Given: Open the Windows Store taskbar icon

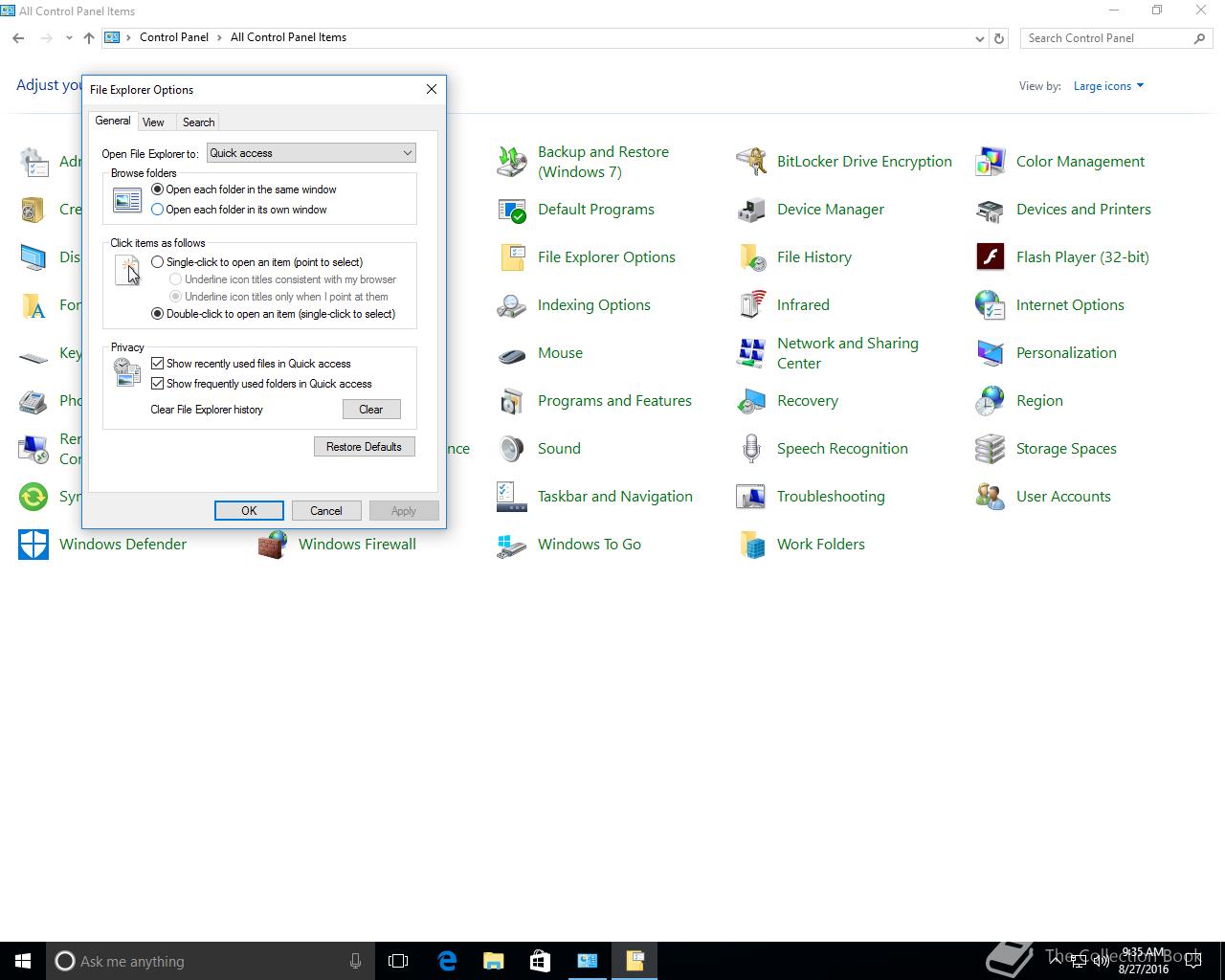Looking at the screenshot, I should click(540, 961).
